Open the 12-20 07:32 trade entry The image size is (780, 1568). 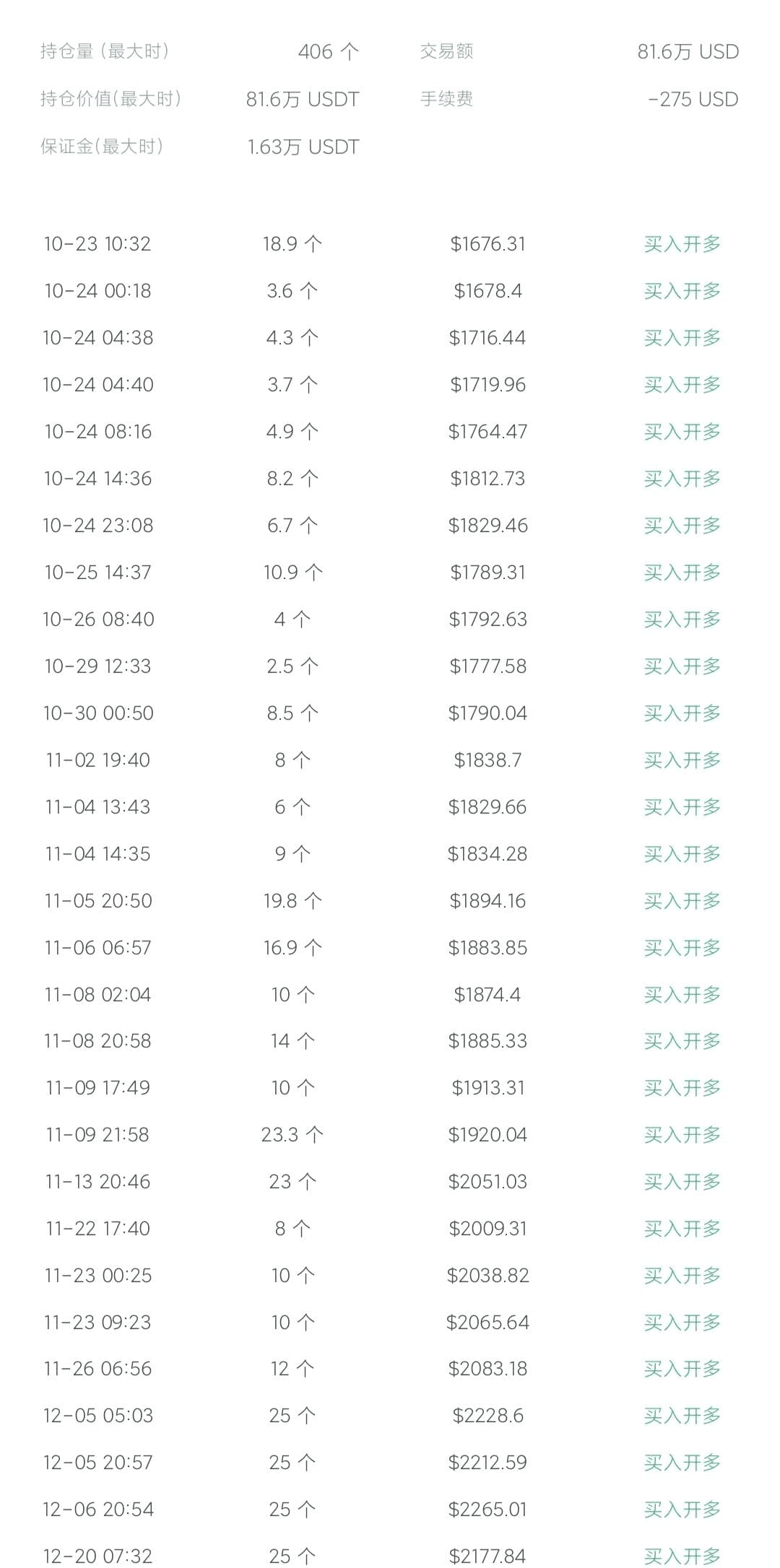tap(97, 1556)
